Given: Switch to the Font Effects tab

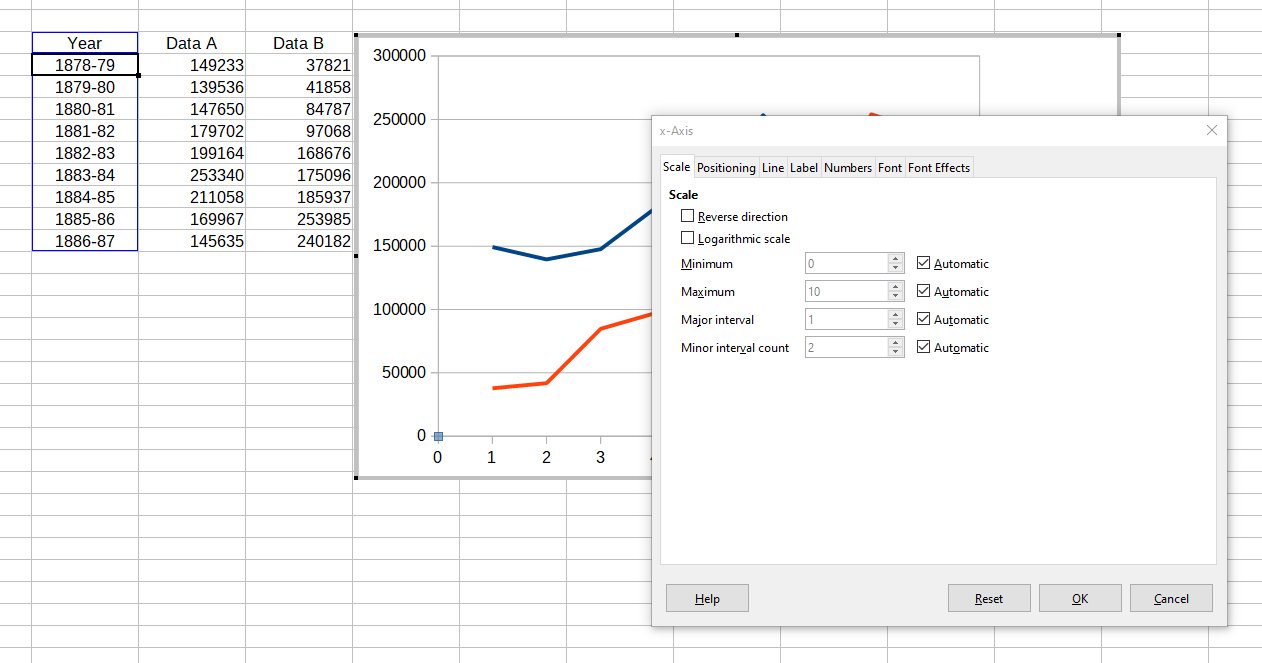Looking at the screenshot, I should point(938,167).
